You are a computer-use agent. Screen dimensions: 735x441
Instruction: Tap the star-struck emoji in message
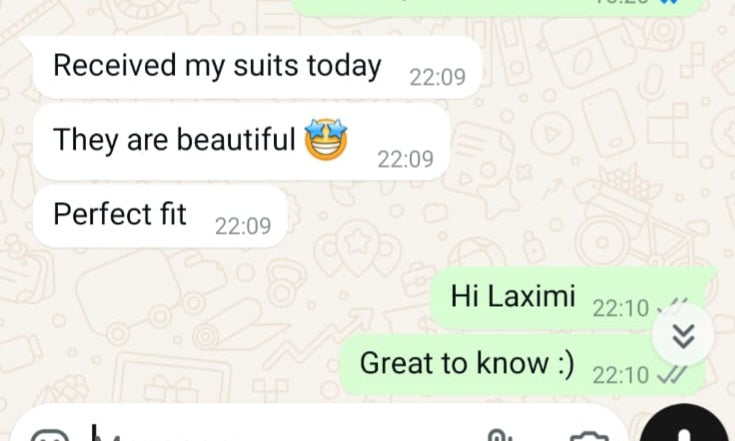326,139
